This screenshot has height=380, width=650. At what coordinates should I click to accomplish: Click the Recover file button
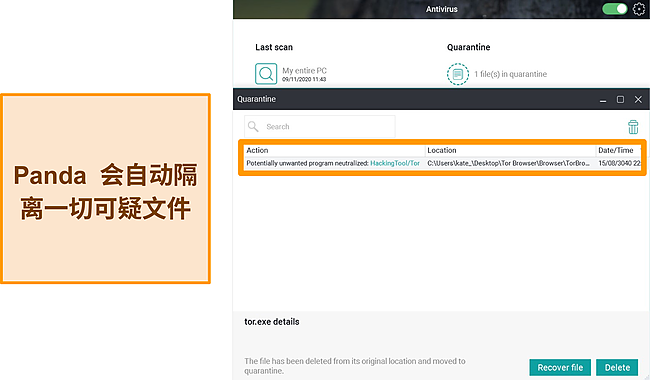point(560,368)
